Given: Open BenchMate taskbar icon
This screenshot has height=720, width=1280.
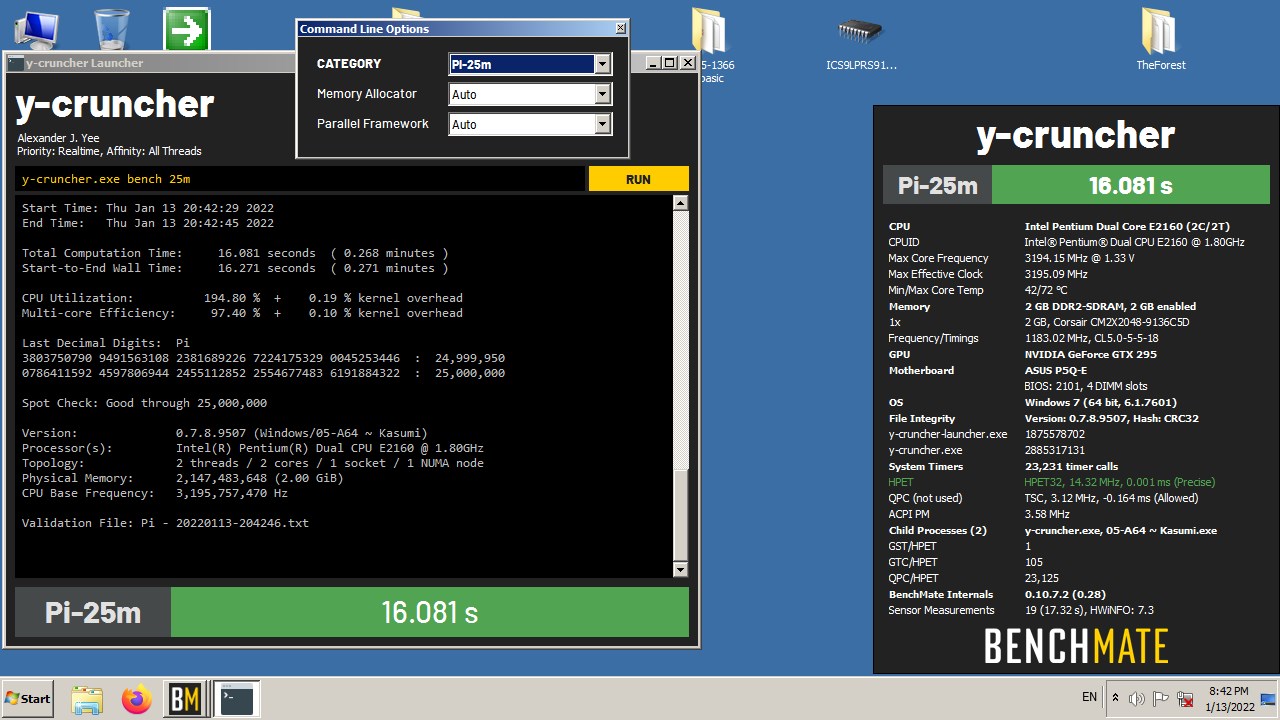Looking at the screenshot, I should tap(185, 699).
